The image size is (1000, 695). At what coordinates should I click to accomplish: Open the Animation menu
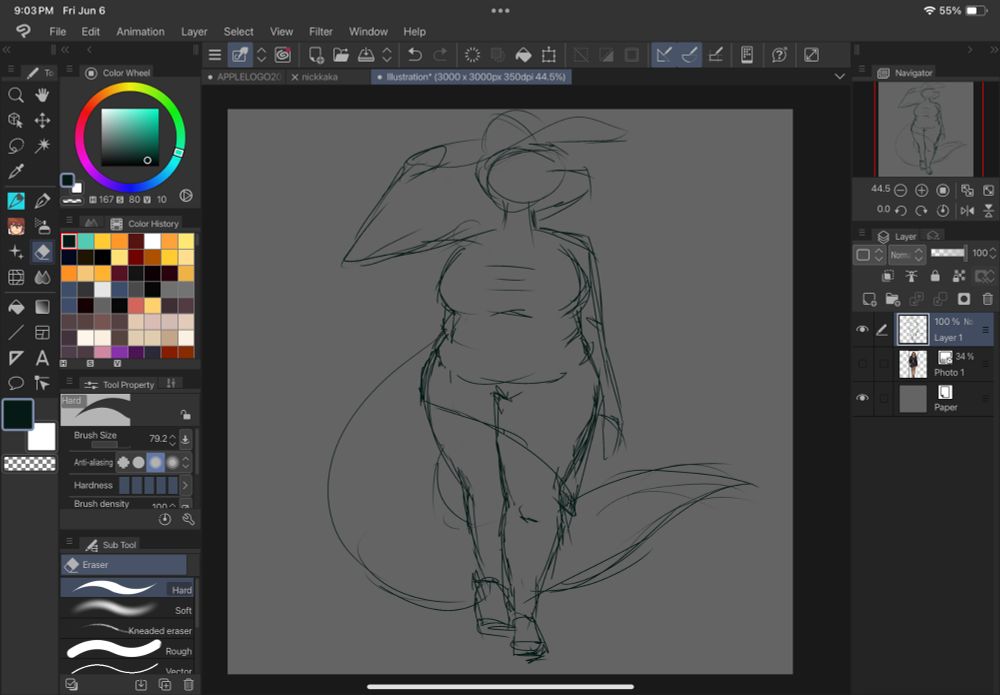tap(140, 32)
